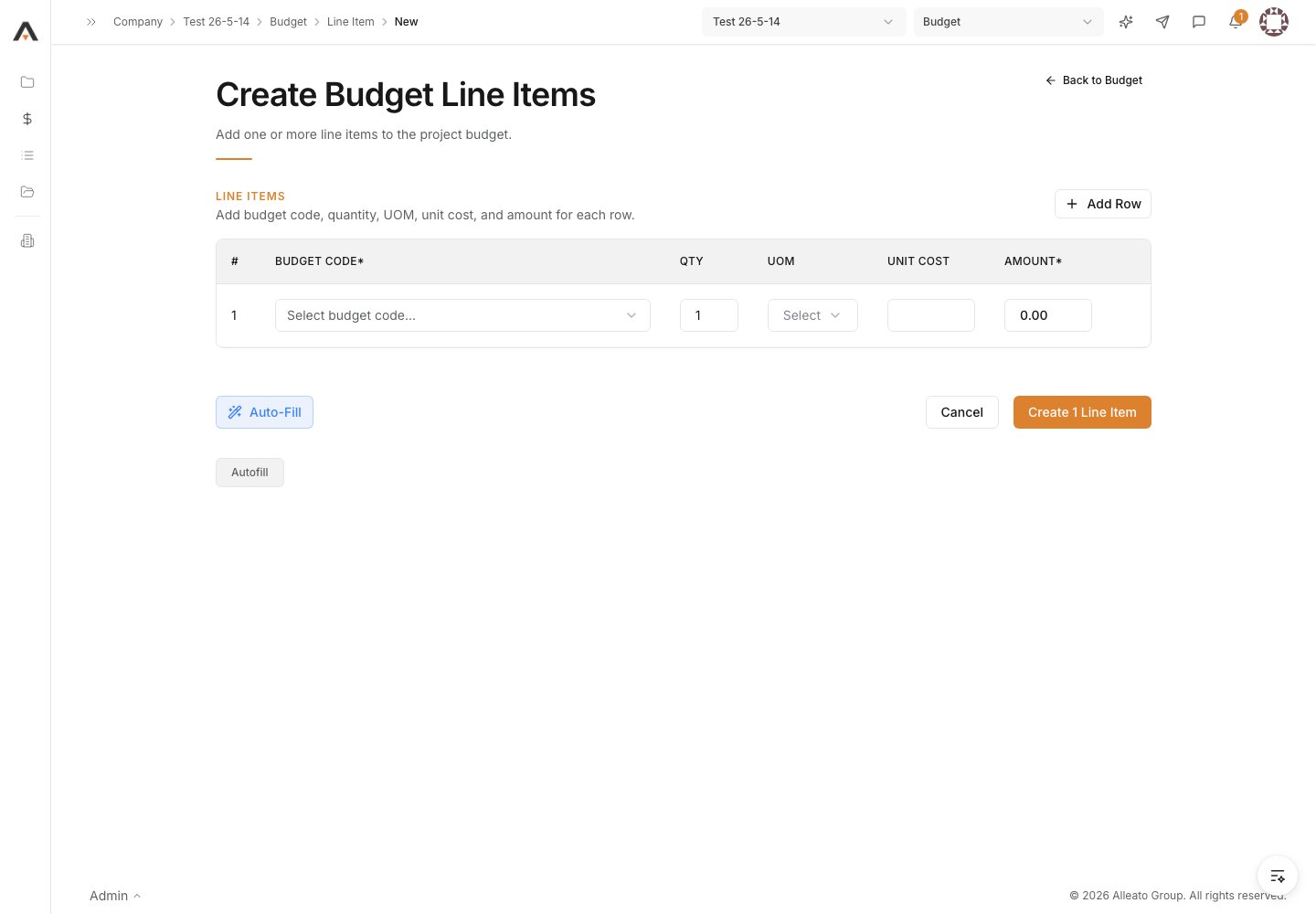Screen dimensions: 1316x914
Task: Click the LINE ITEMS section label
Action: [x=250, y=197]
